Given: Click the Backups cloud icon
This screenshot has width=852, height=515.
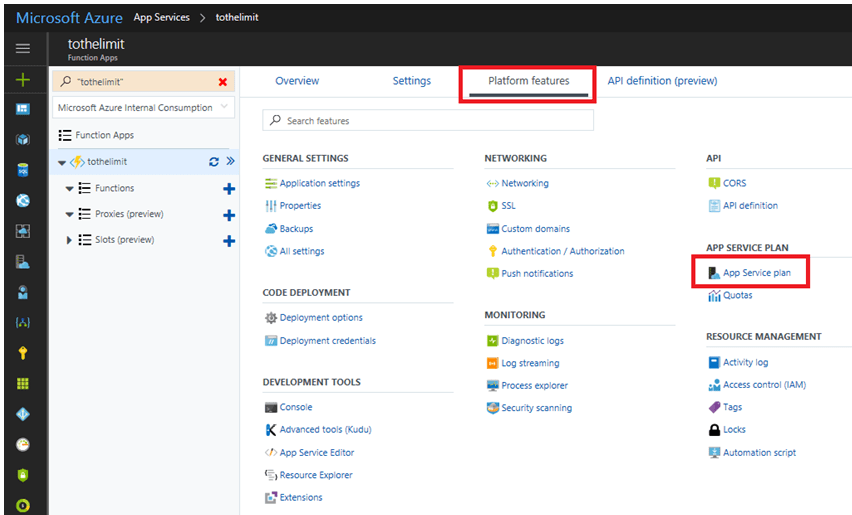Looking at the screenshot, I should pos(271,228).
